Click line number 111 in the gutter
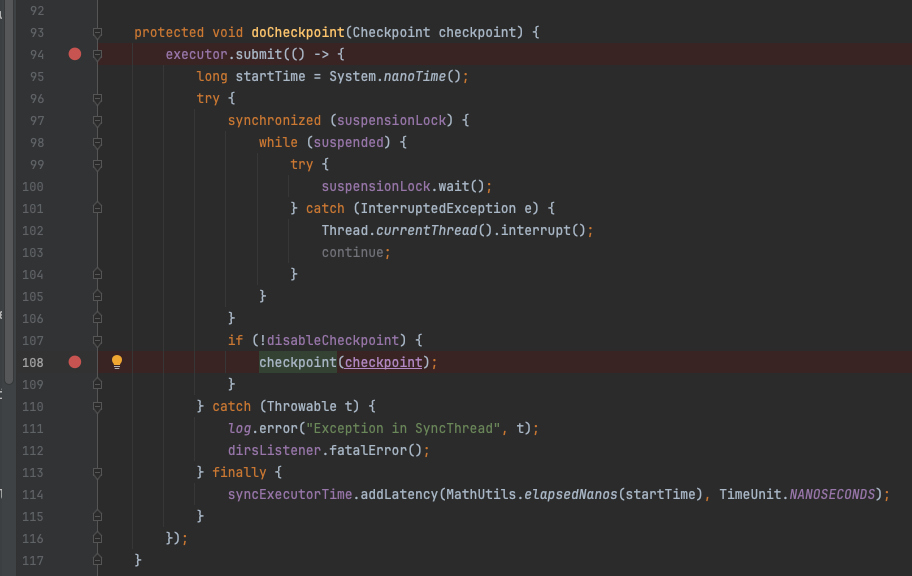Image resolution: width=912 pixels, height=576 pixels. tap(33, 429)
